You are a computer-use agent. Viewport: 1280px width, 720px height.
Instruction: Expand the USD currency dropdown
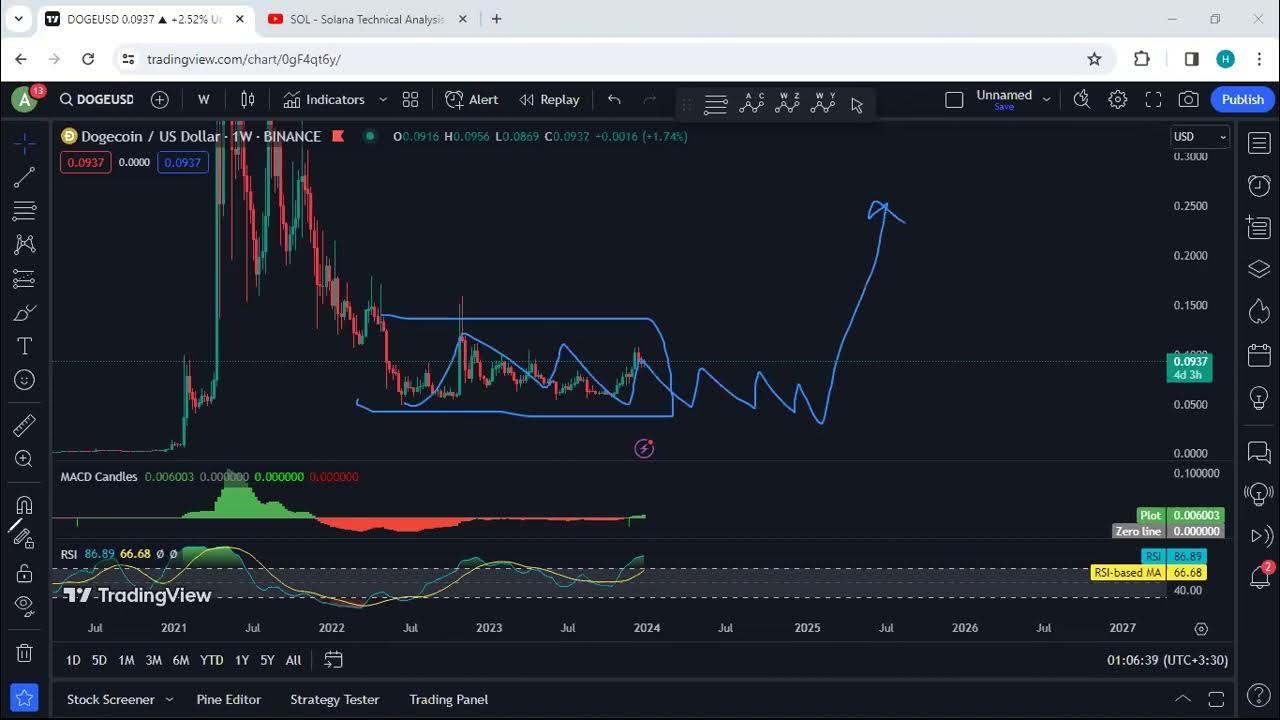click(1200, 137)
